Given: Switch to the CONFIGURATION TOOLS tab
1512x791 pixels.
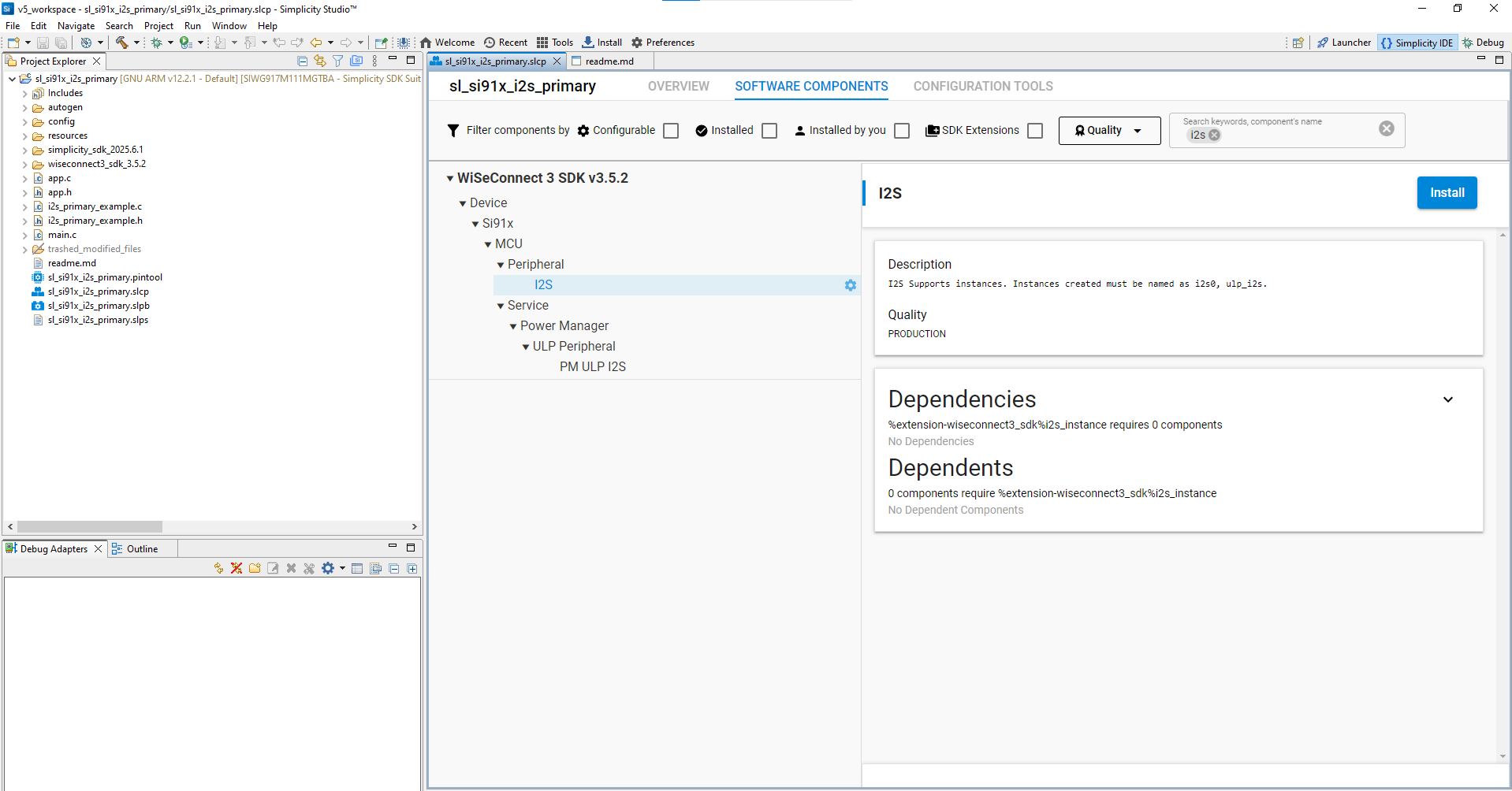Looking at the screenshot, I should 982,86.
